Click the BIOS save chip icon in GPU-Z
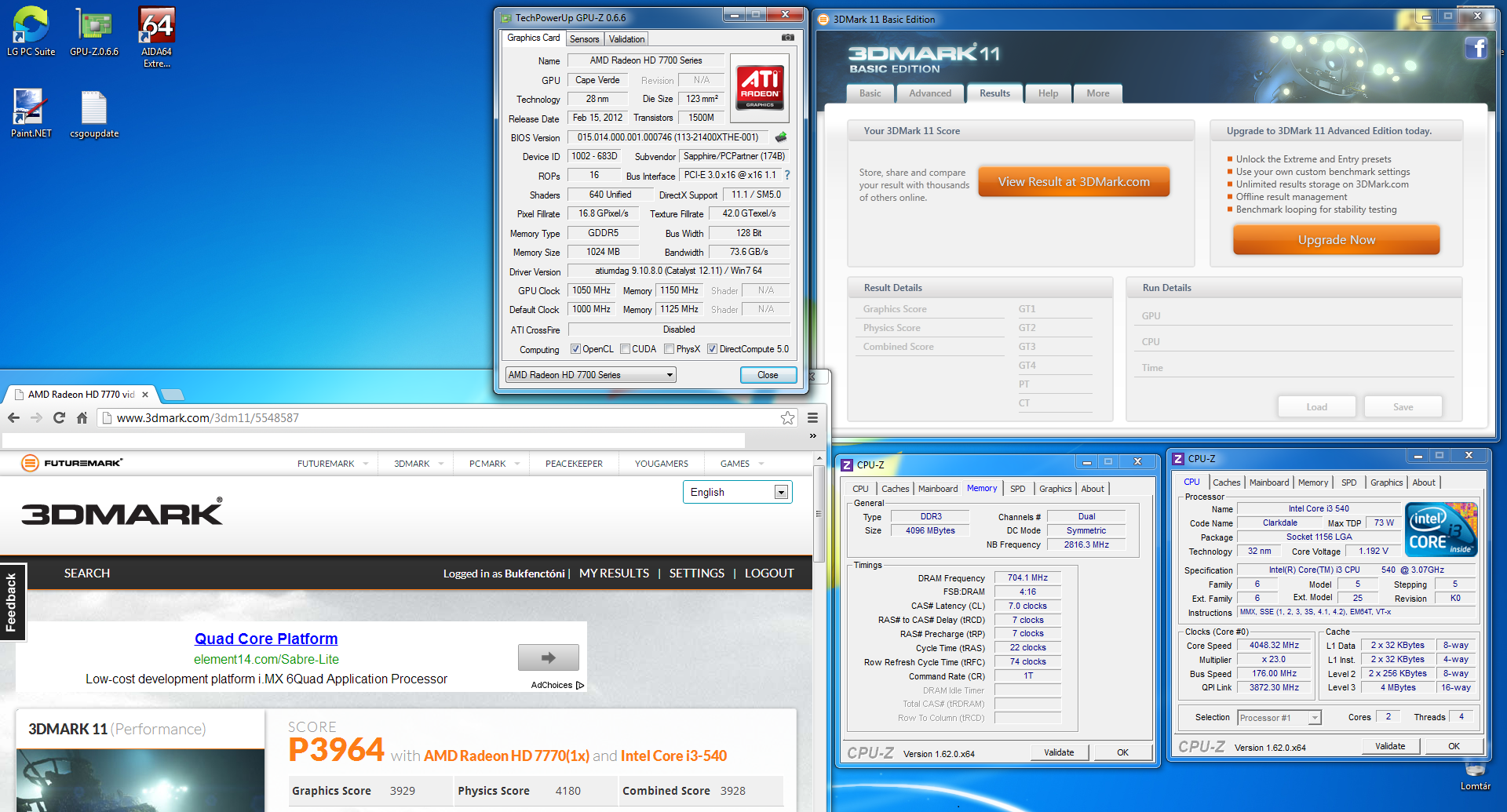This screenshot has width=1507, height=812. (781, 137)
